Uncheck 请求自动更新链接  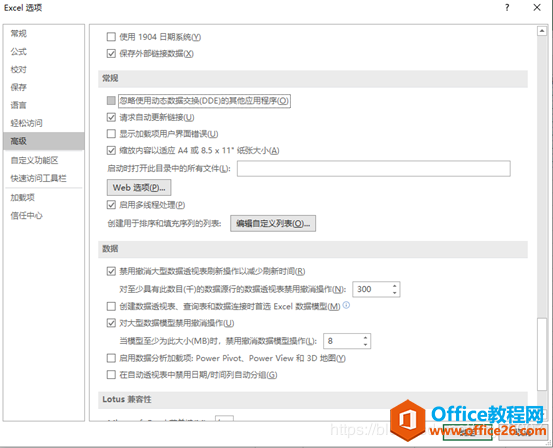click(x=111, y=117)
